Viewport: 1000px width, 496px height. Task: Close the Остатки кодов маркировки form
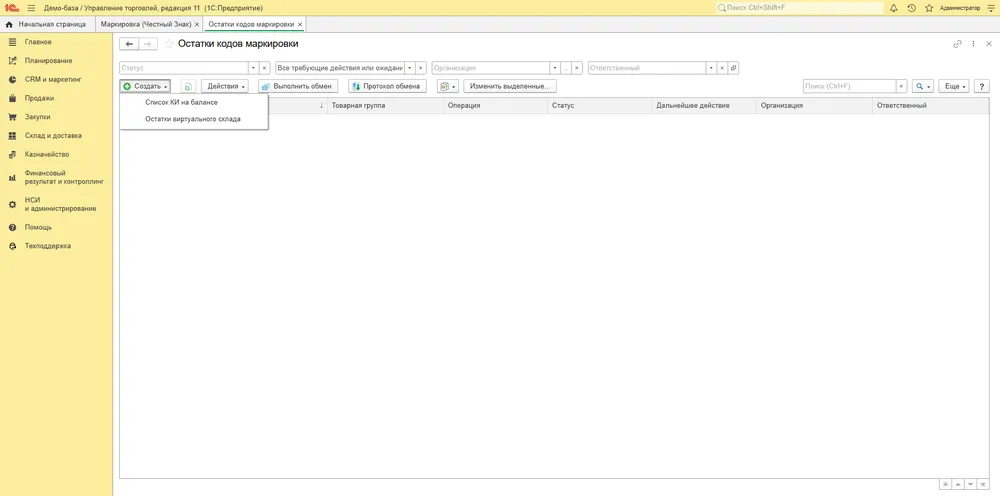point(989,44)
